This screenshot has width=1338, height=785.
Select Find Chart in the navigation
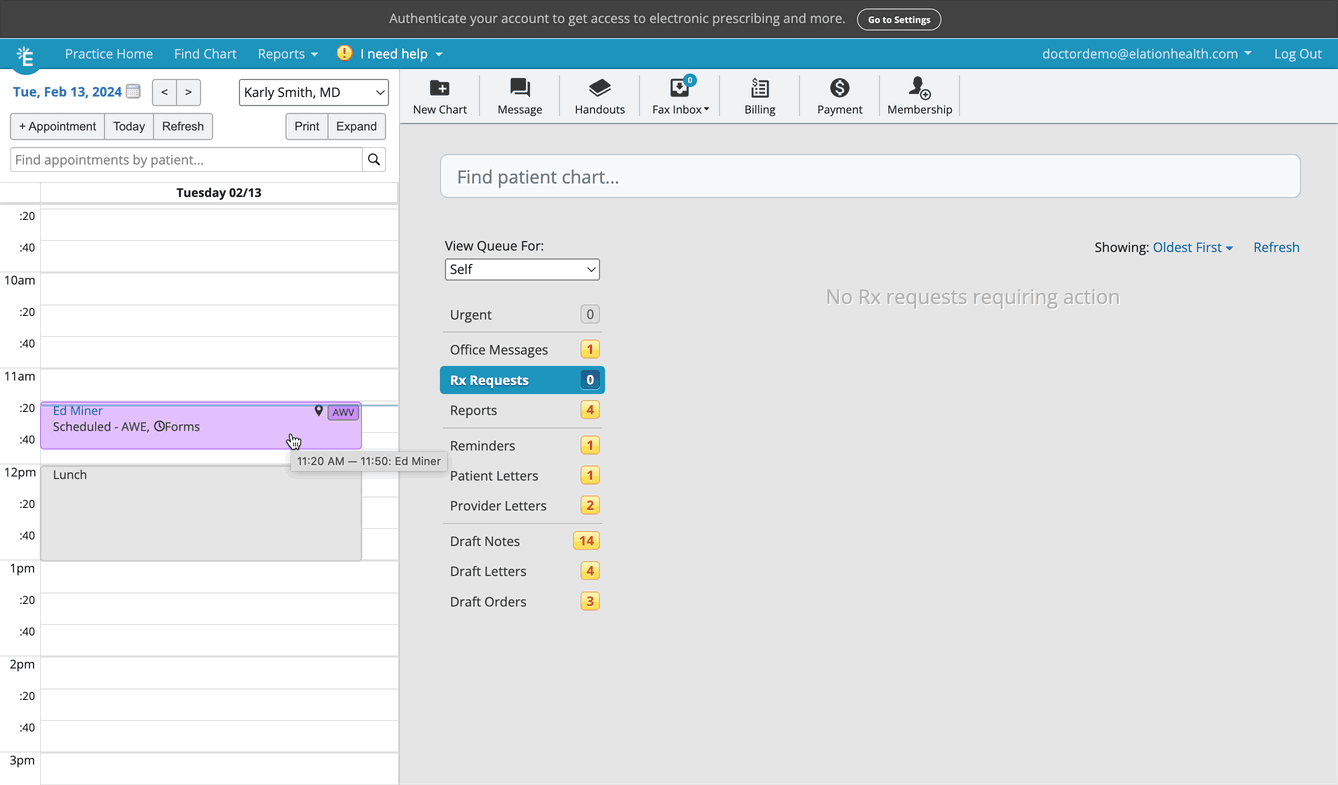click(x=205, y=54)
